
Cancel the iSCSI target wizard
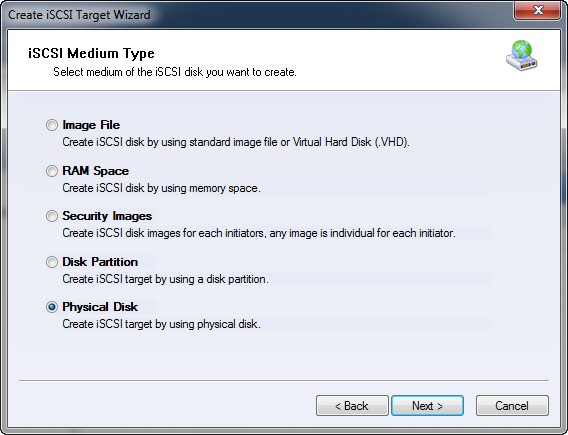coord(512,406)
